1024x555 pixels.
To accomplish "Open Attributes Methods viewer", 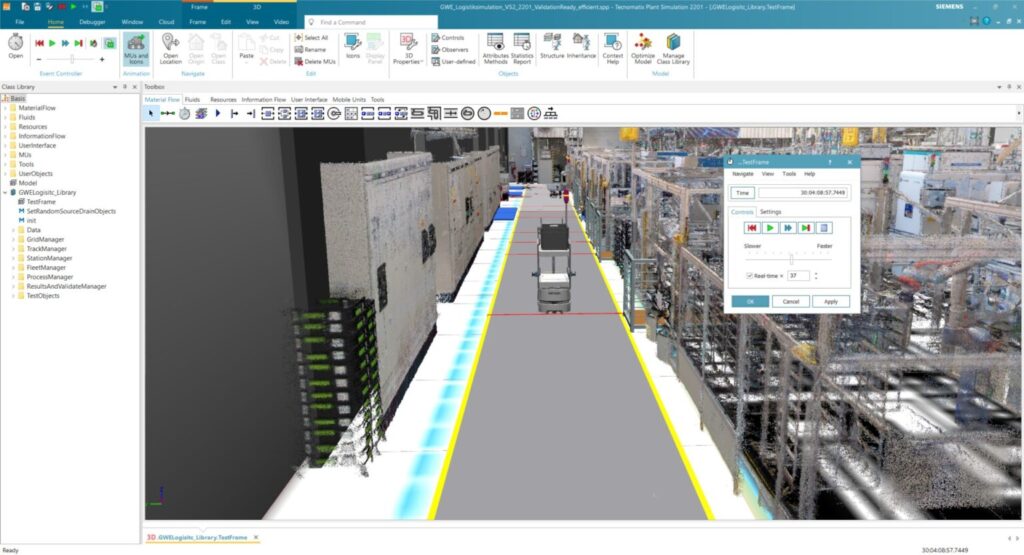I will (495, 49).
